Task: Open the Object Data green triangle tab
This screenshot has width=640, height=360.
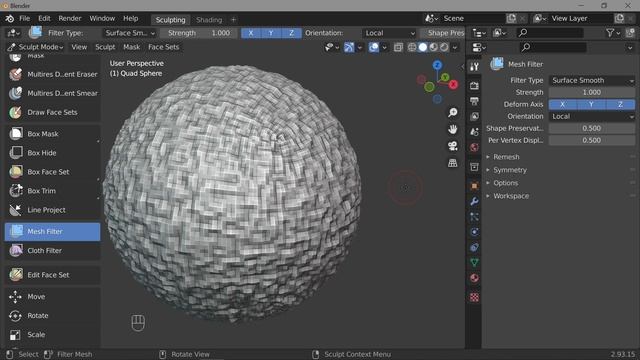Action: click(x=474, y=262)
